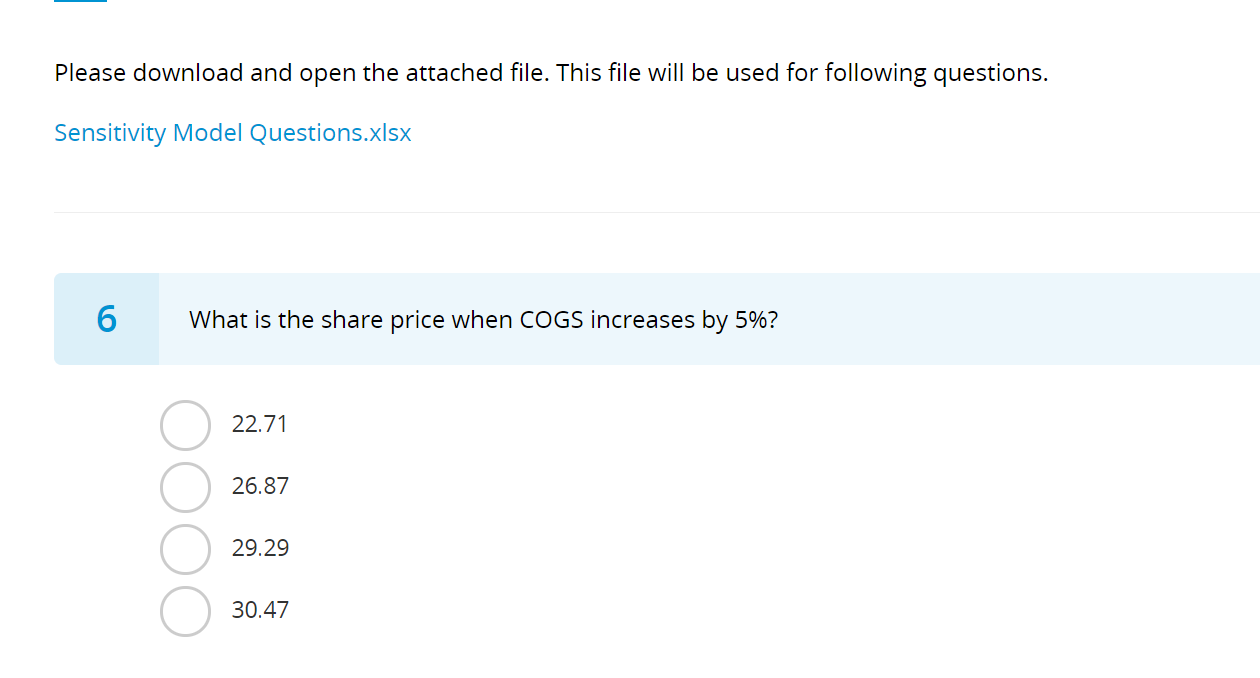Image resolution: width=1260 pixels, height=678 pixels.
Task: Click the blue active tab indicator at top
Action: click(80, 4)
